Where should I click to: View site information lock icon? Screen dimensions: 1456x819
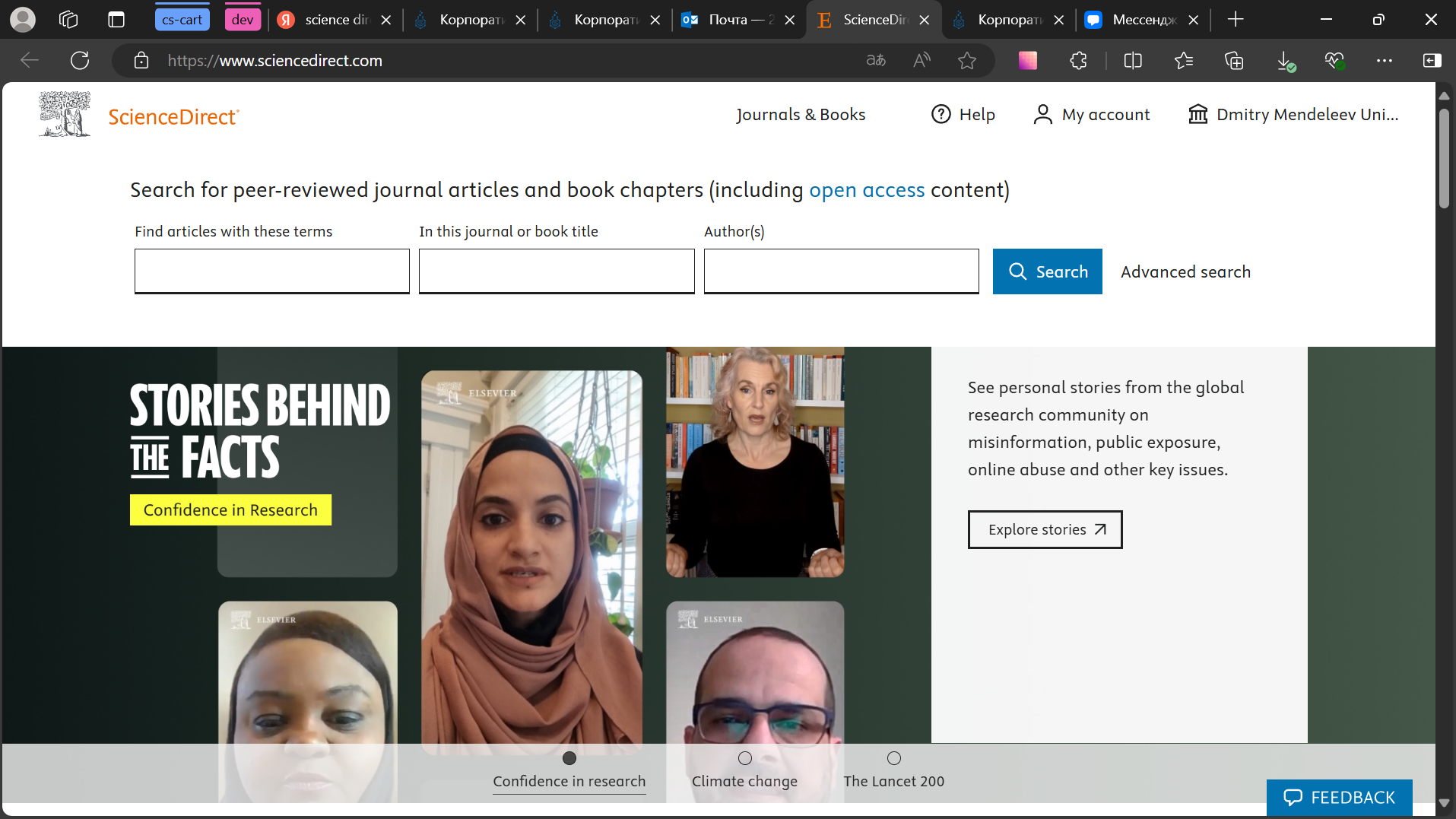click(x=141, y=60)
